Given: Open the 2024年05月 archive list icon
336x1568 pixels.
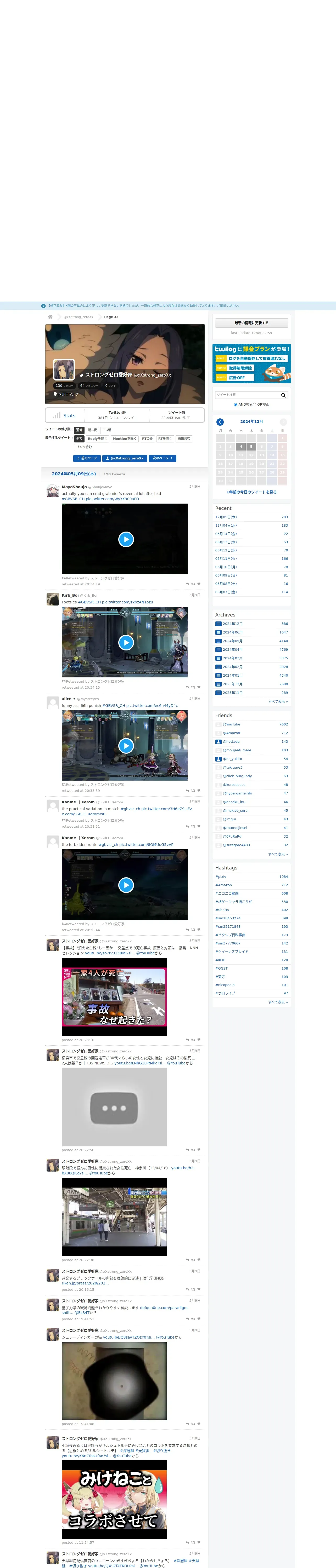Looking at the screenshot, I should [x=218, y=641].
